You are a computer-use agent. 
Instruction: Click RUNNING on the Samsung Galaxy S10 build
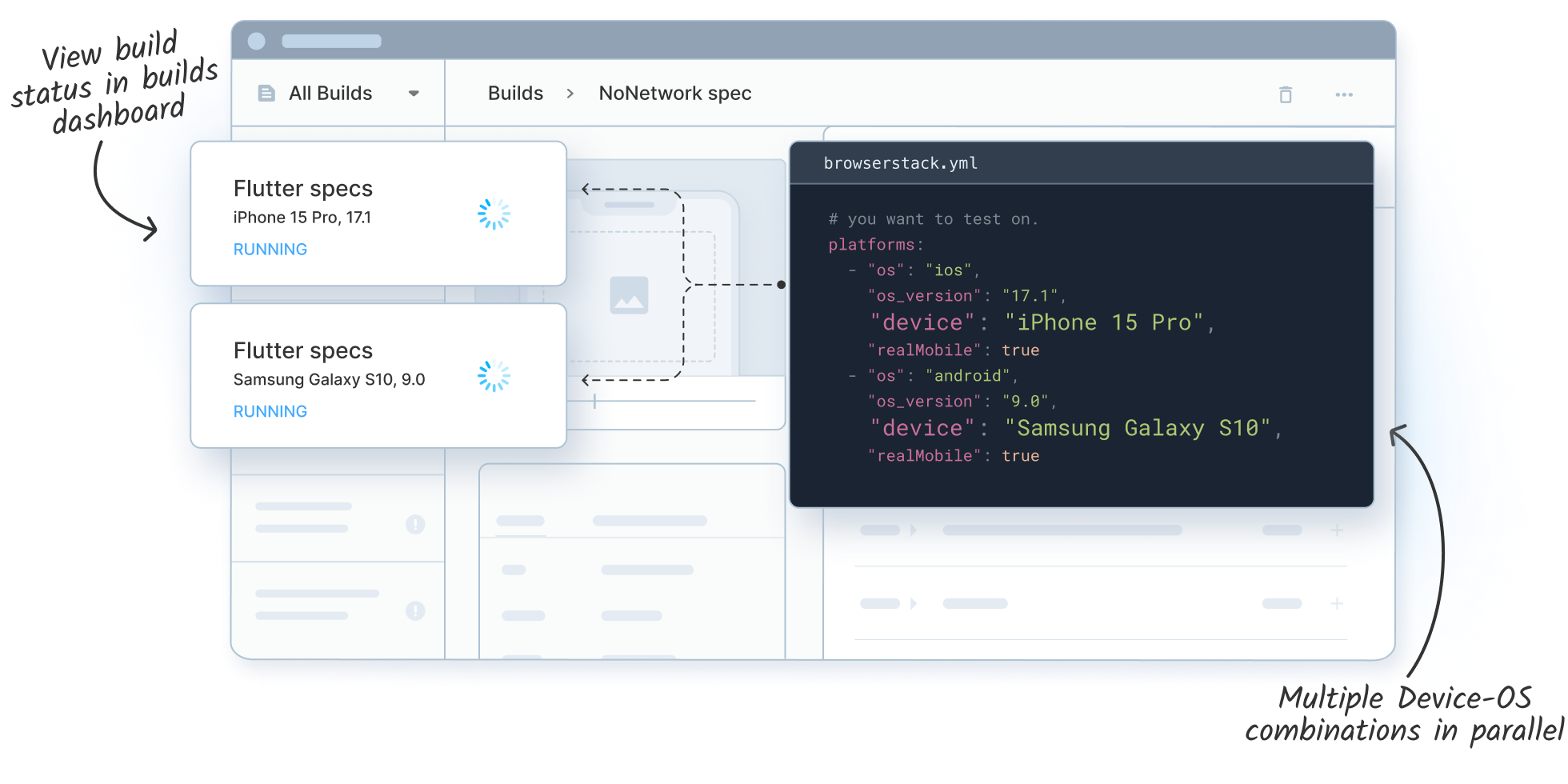[270, 411]
